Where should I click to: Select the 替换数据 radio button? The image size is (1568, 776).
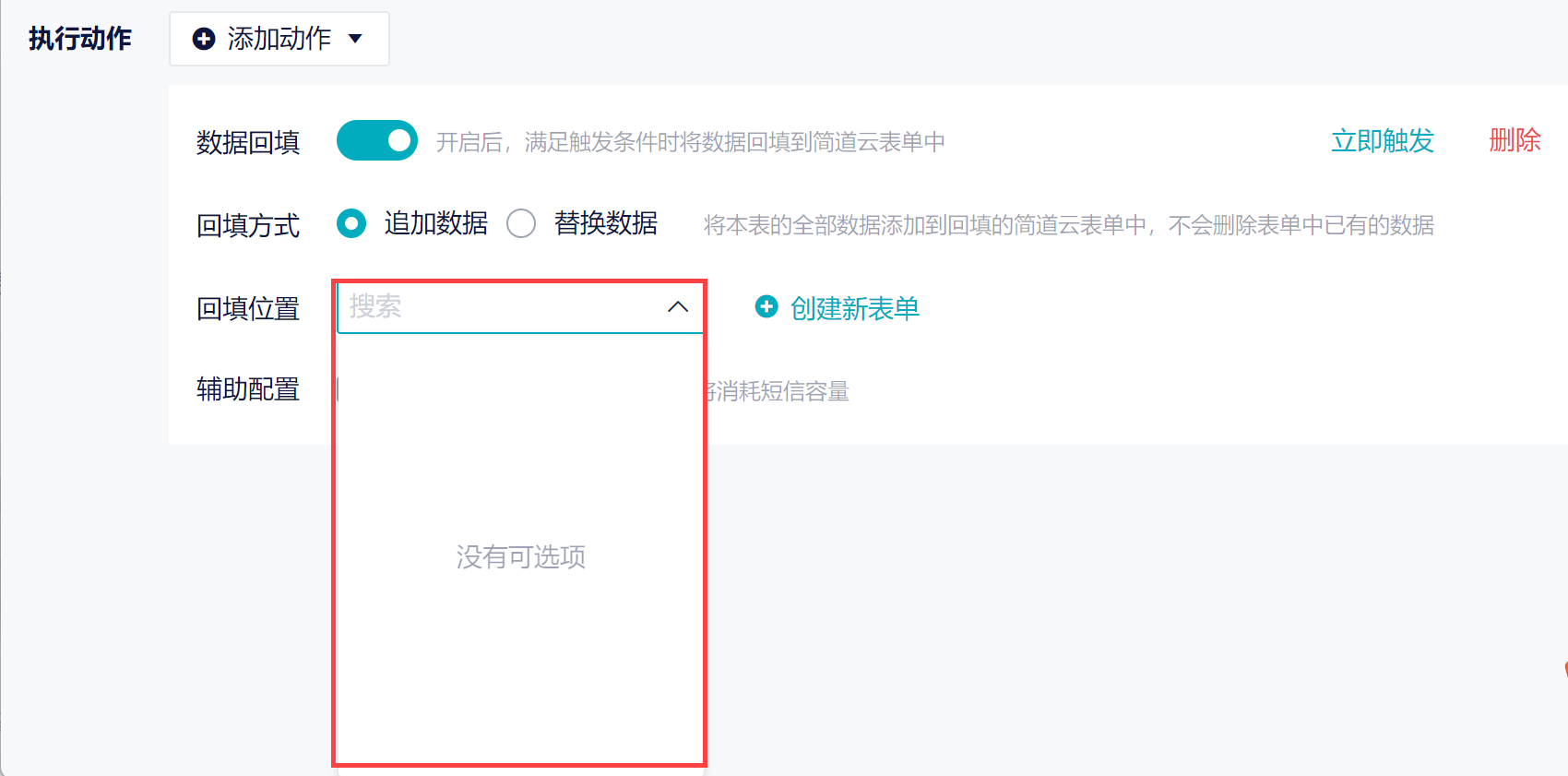[521, 223]
